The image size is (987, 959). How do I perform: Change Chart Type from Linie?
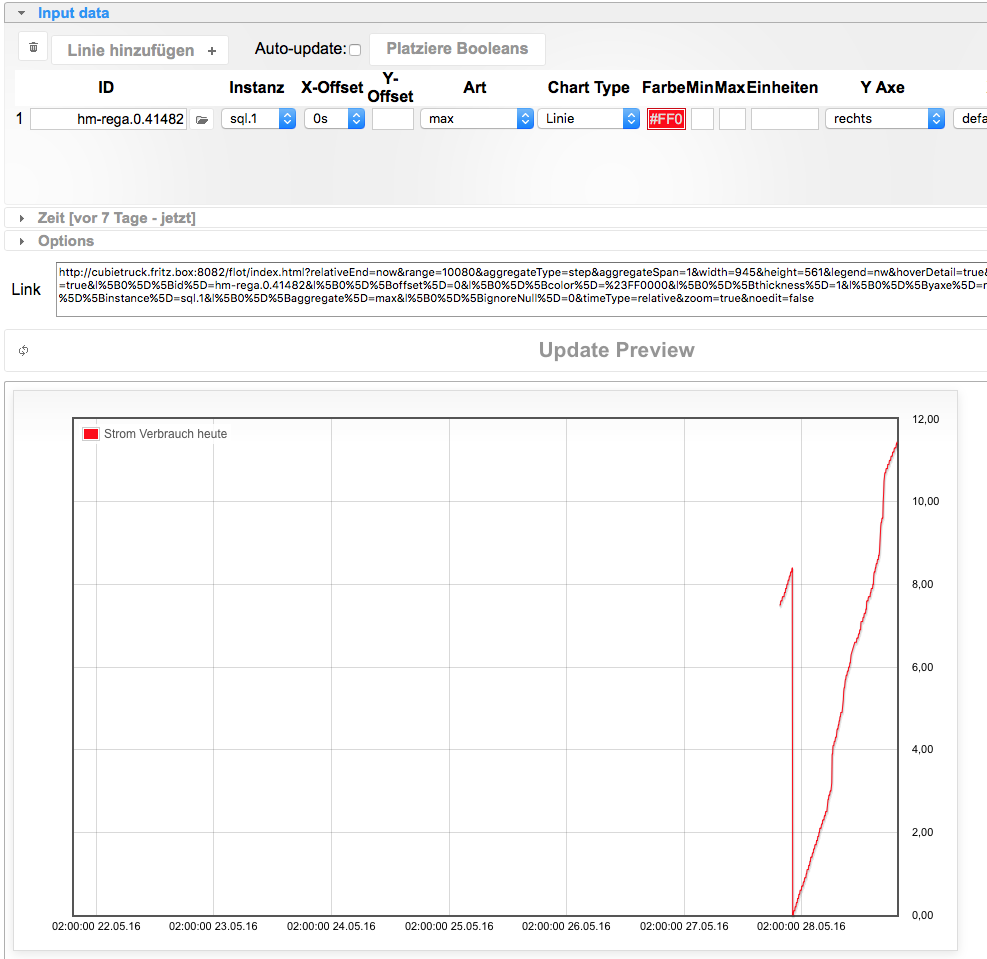588,119
